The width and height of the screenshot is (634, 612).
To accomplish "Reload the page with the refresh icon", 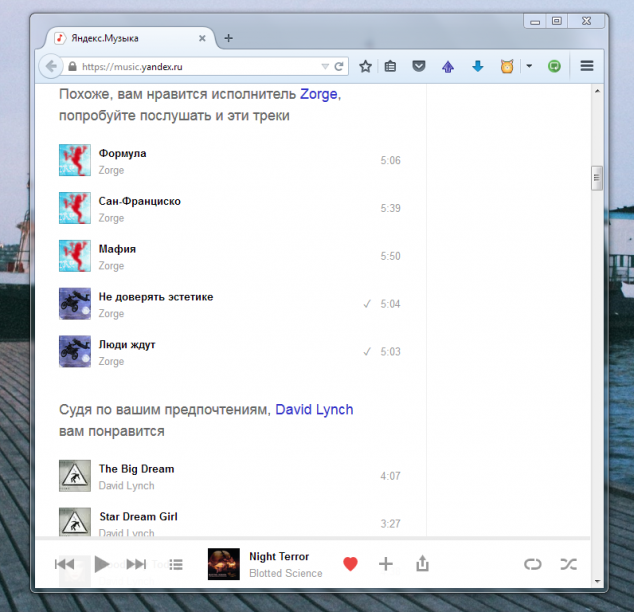I will click(339, 66).
